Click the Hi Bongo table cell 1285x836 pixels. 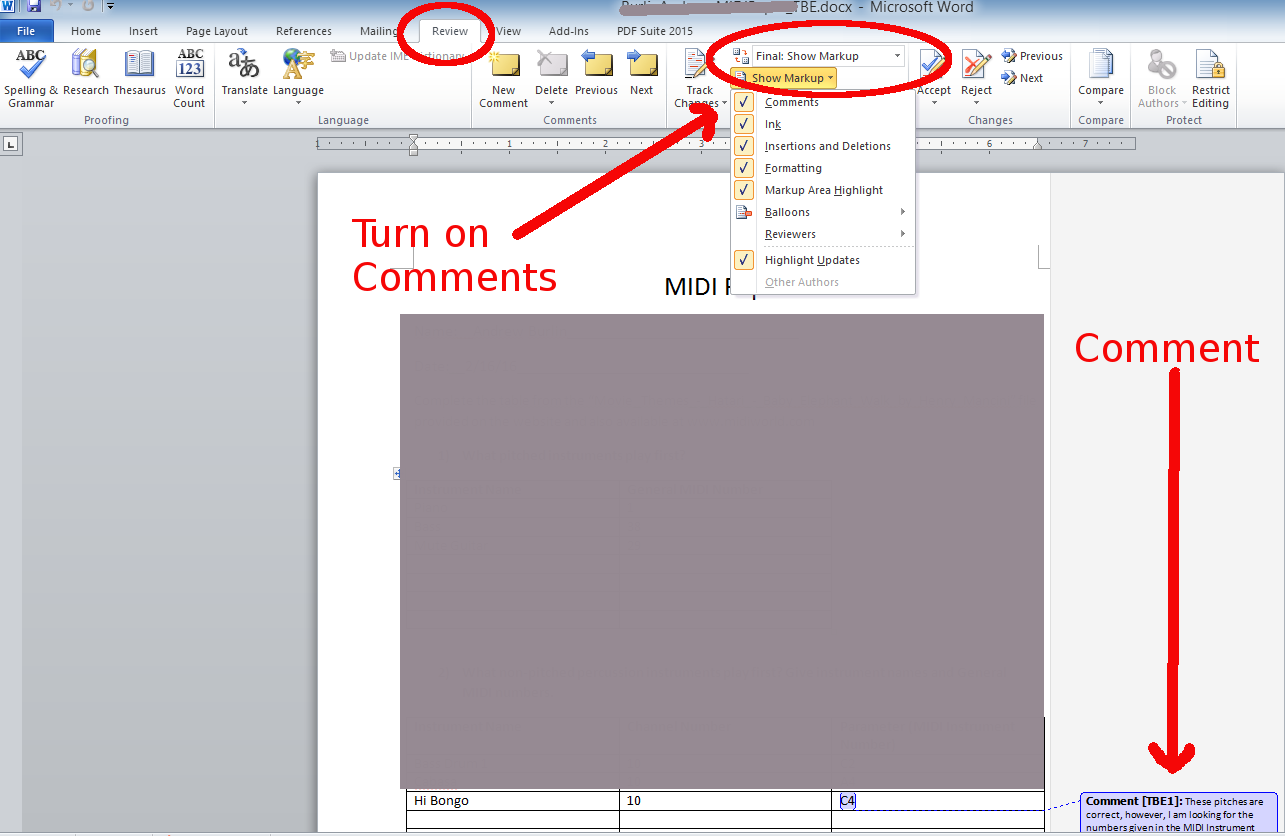(512, 800)
